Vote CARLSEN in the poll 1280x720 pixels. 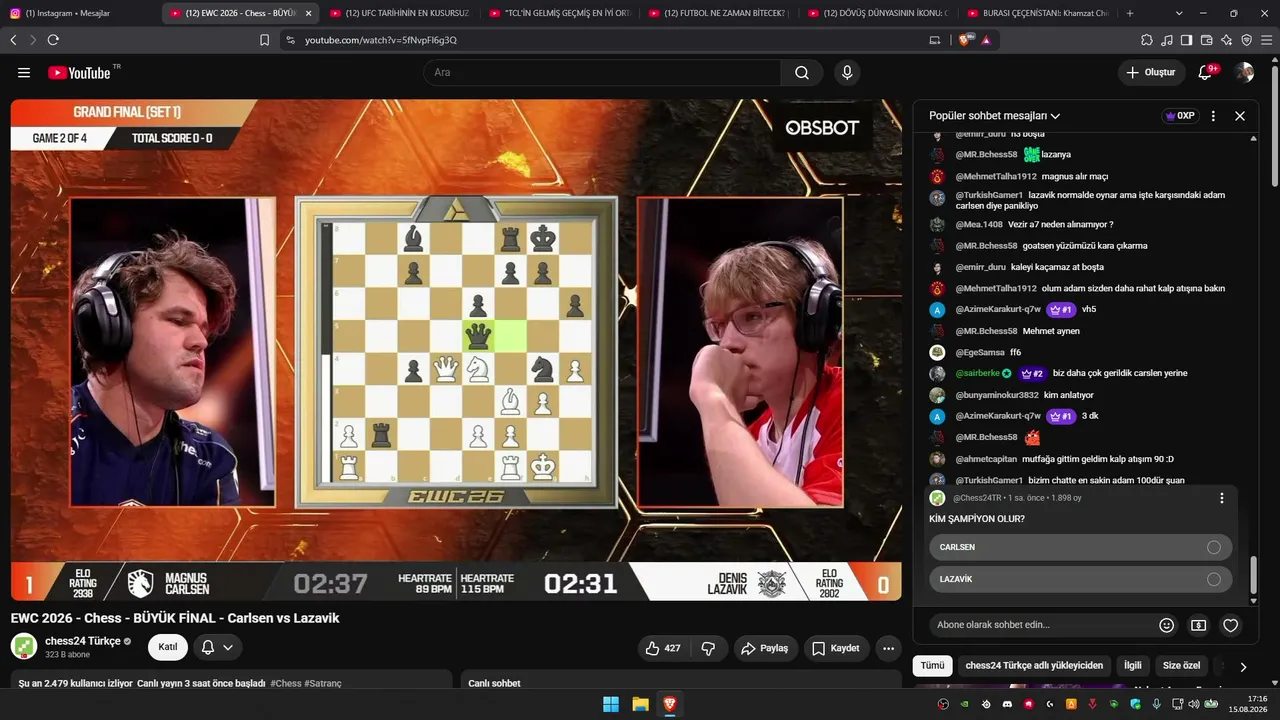(1080, 547)
